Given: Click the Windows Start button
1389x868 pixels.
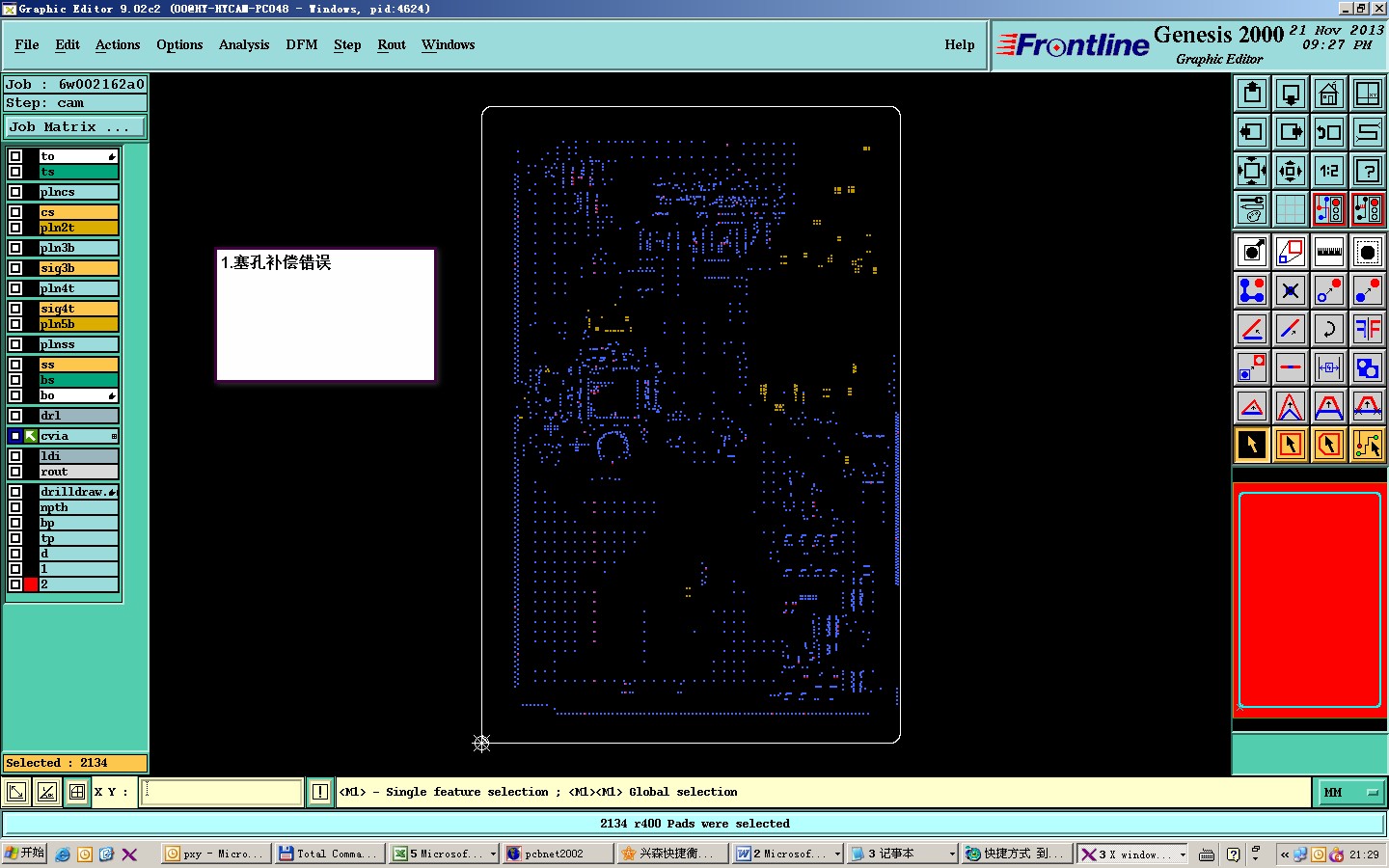Looking at the screenshot, I should [24, 854].
